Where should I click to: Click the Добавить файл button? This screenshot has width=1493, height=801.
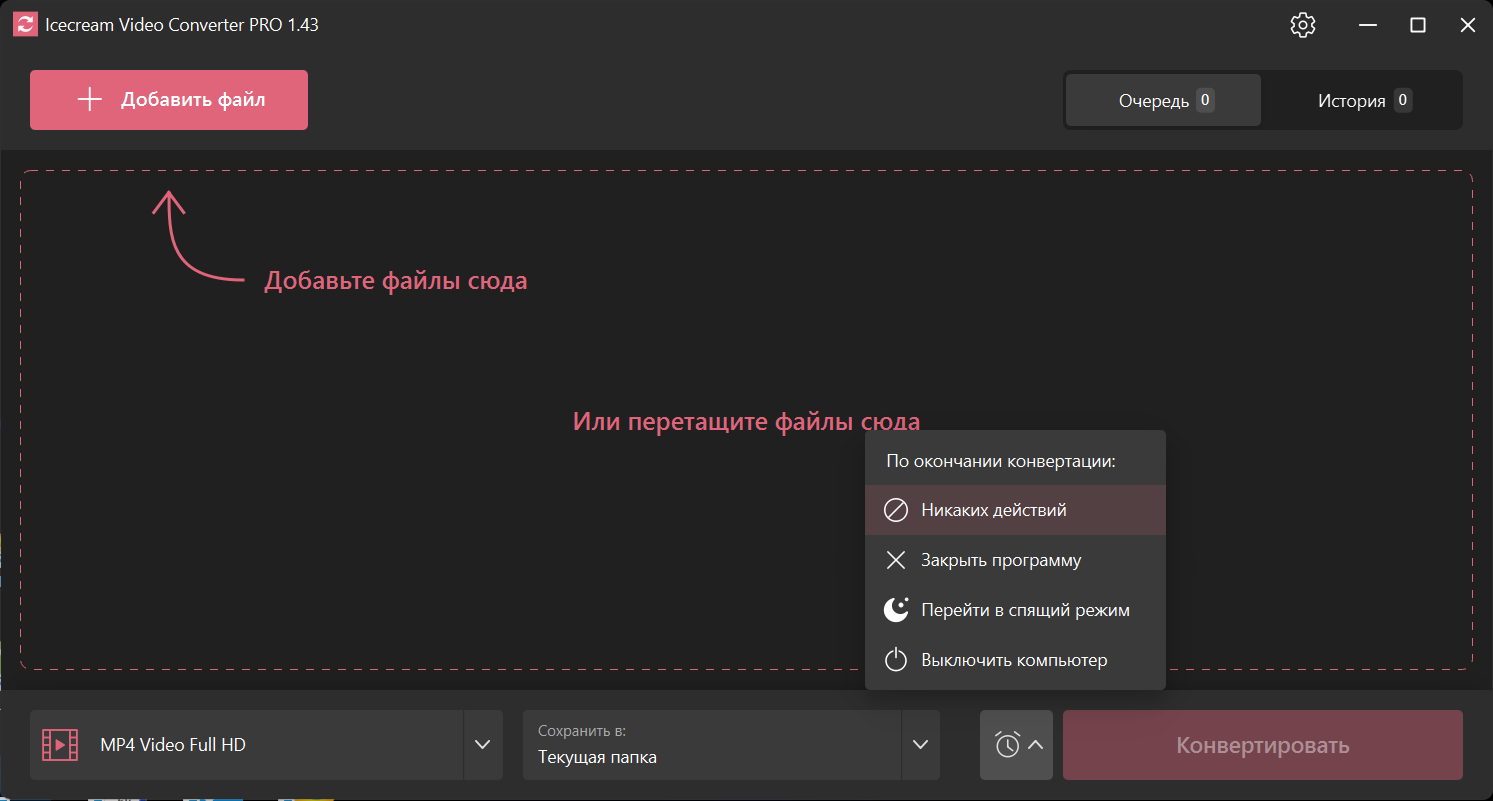tap(169, 100)
